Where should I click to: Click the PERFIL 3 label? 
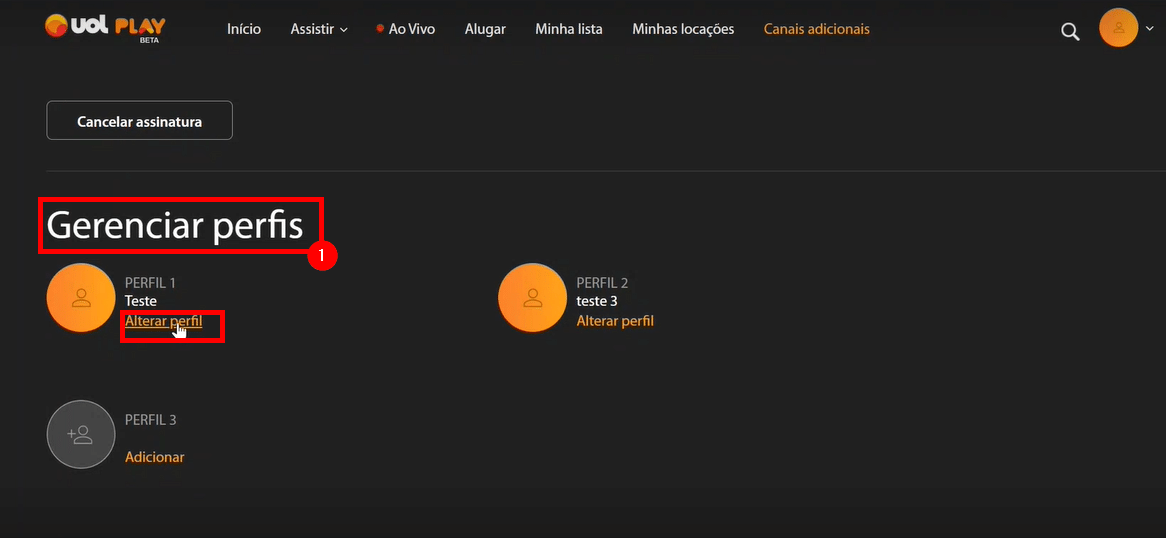coord(150,420)
